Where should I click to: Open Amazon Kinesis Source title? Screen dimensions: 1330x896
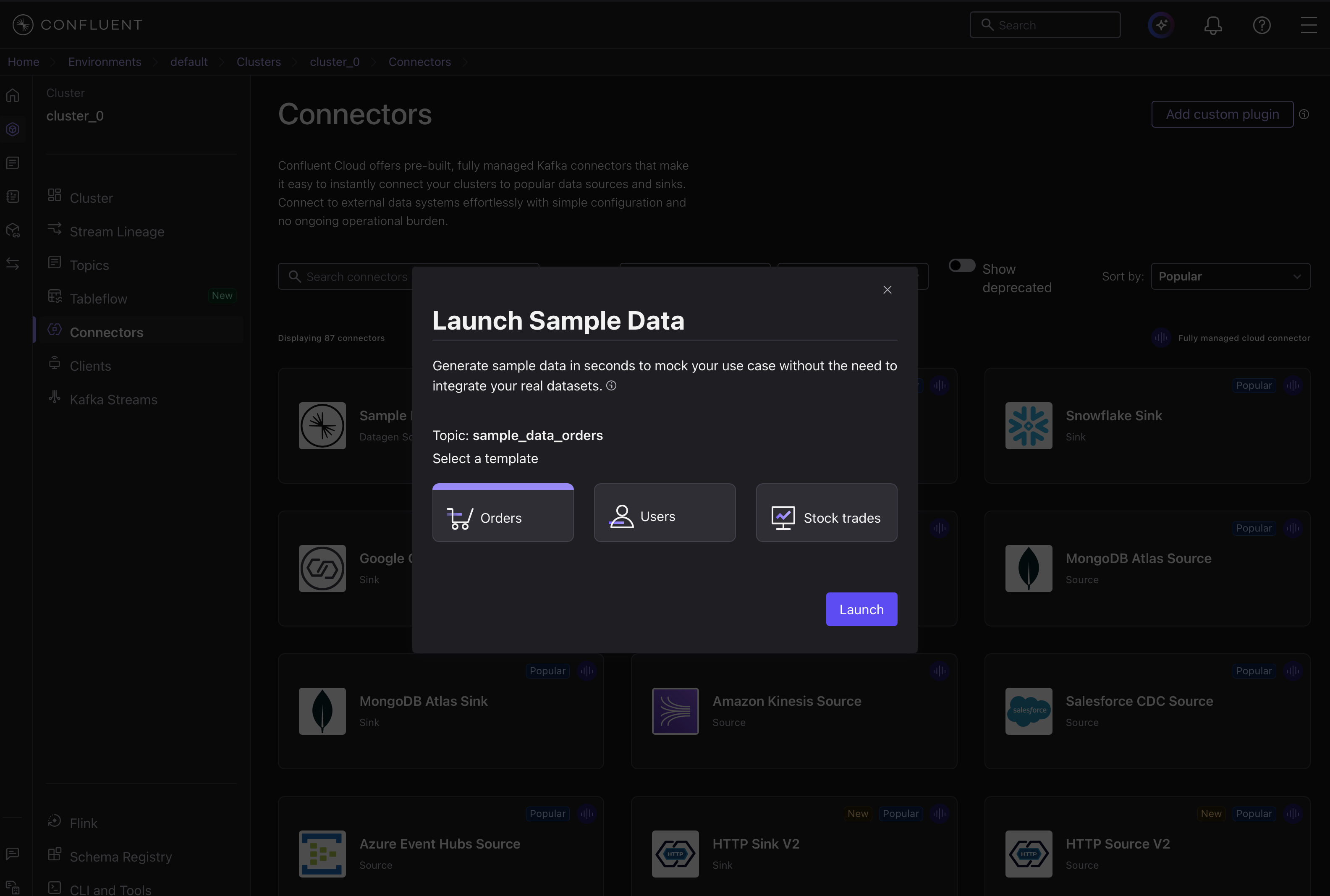(787, 701)
